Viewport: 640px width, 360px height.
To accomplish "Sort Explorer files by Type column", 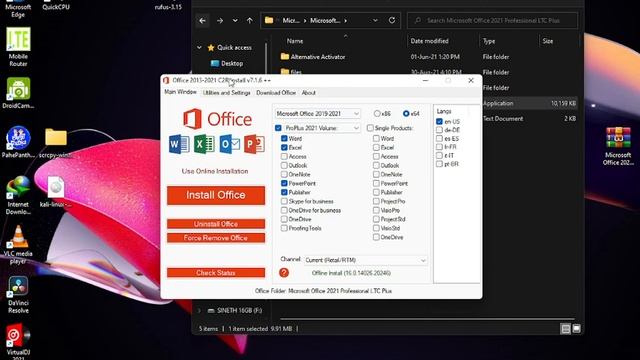I will 489,41.
